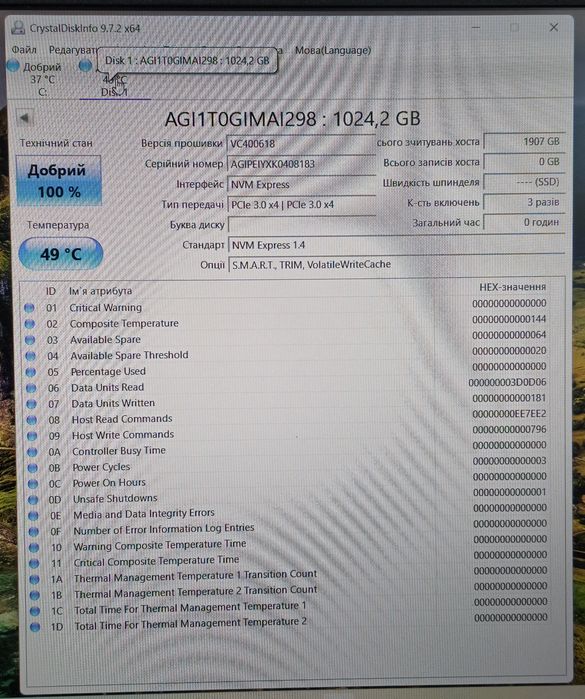Open the Мова(Language) menu
The height and width of the screenshot is (699, 585).
coord(333,50)
